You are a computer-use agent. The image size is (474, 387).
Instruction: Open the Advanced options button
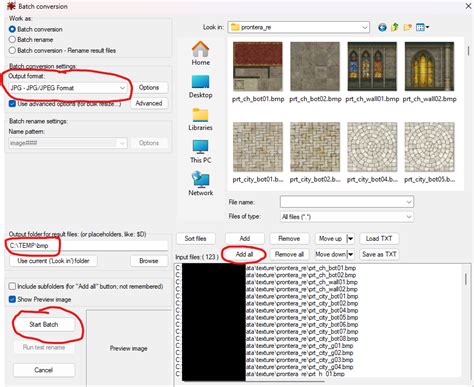149,103
